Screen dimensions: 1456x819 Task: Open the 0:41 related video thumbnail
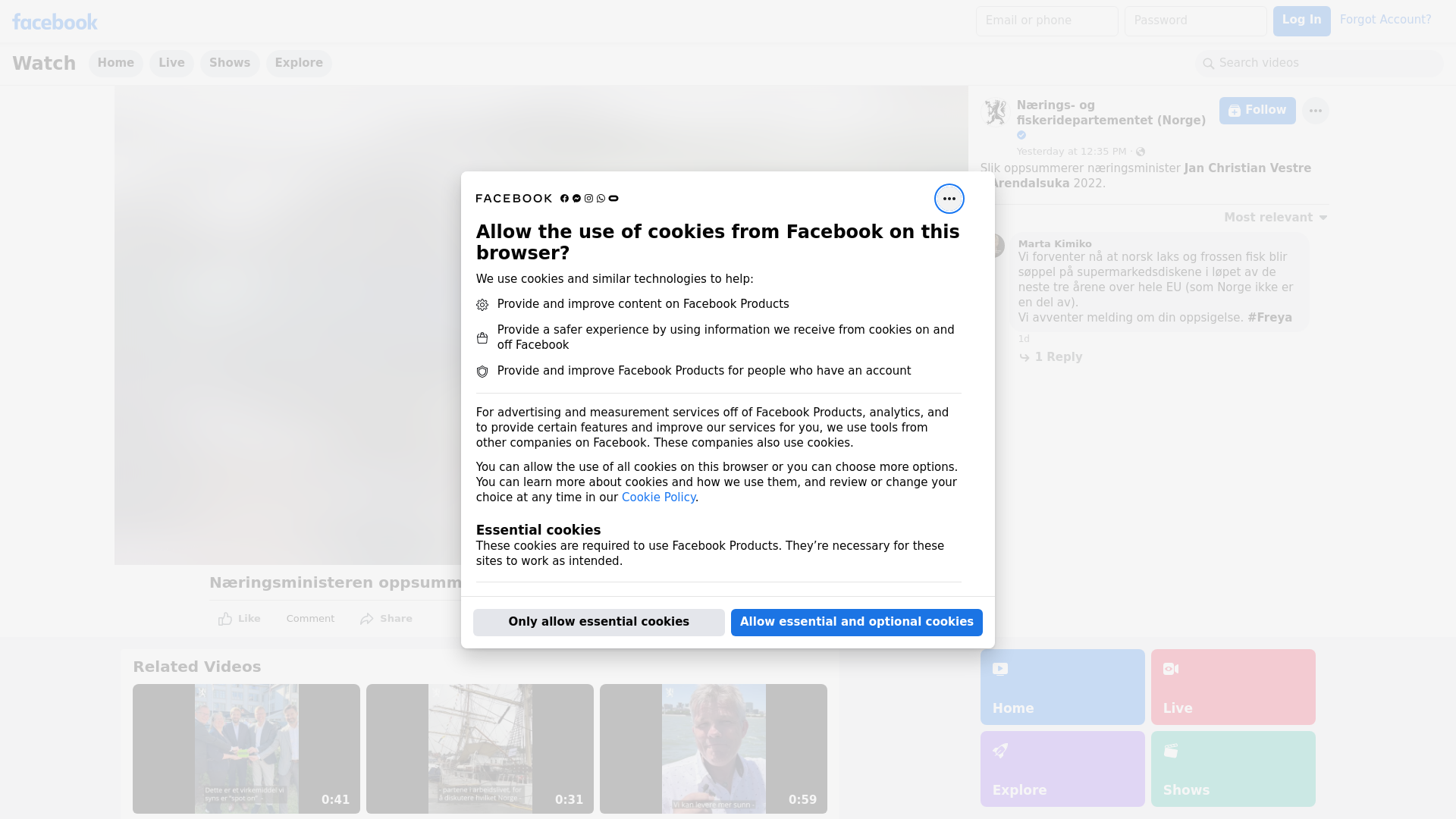pyautogui.click(x=246, y=748)
